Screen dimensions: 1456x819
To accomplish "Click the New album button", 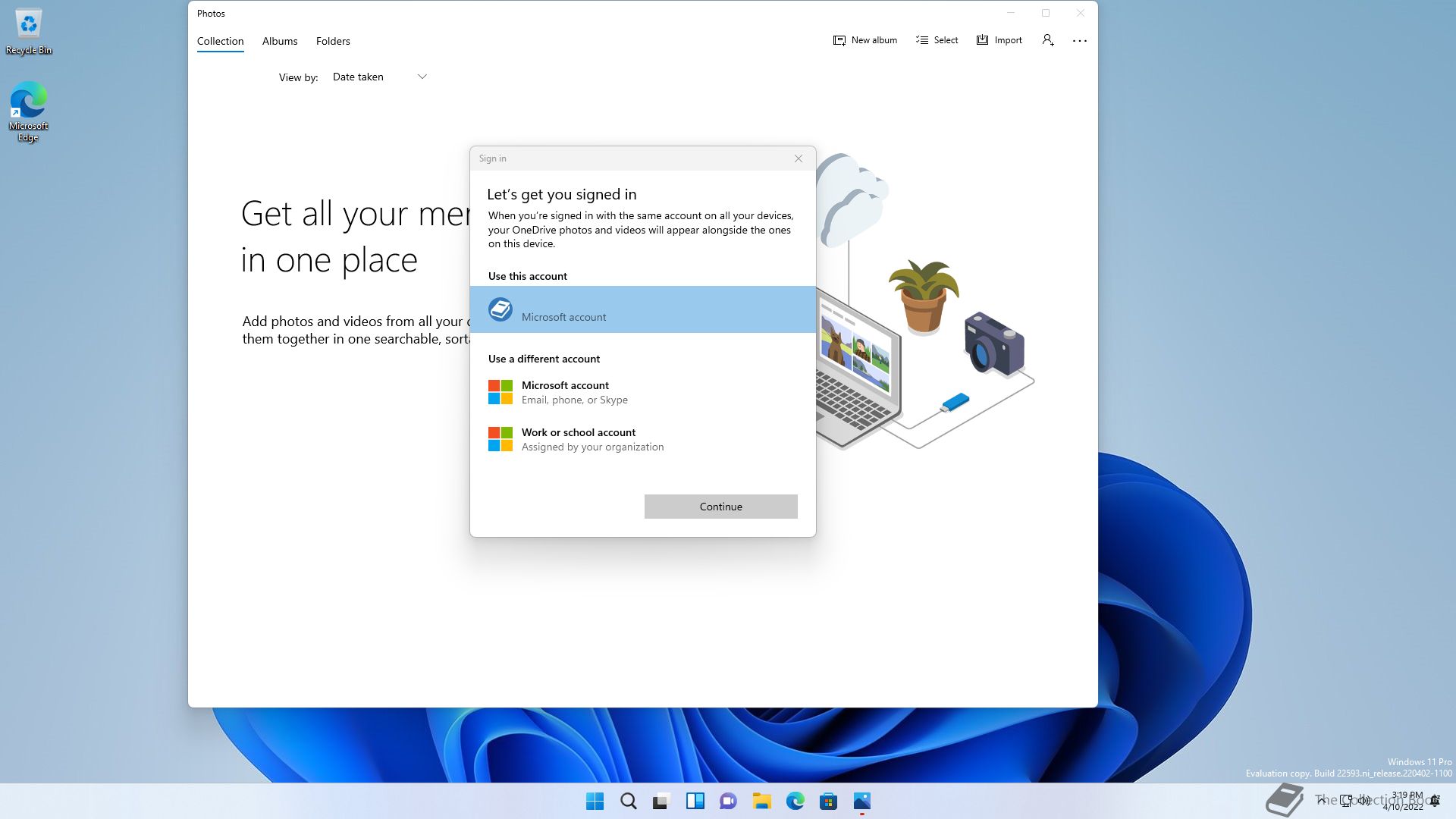I will pos(864,40).
